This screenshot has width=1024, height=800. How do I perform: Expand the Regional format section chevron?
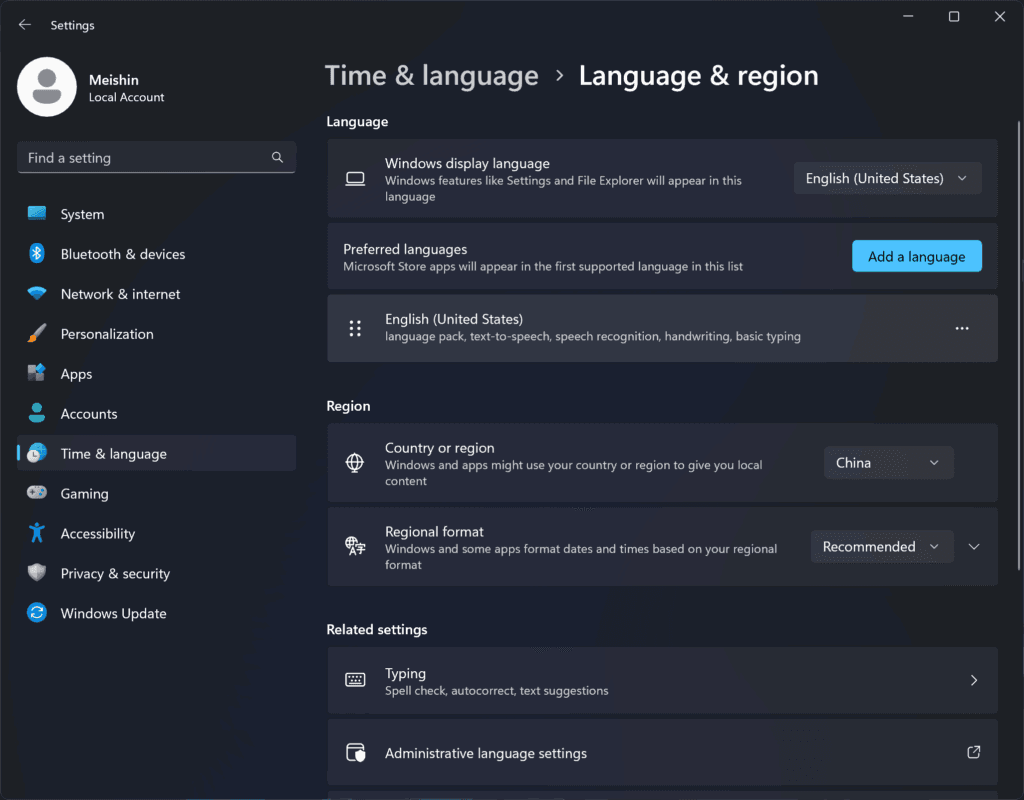pos(973,546)
